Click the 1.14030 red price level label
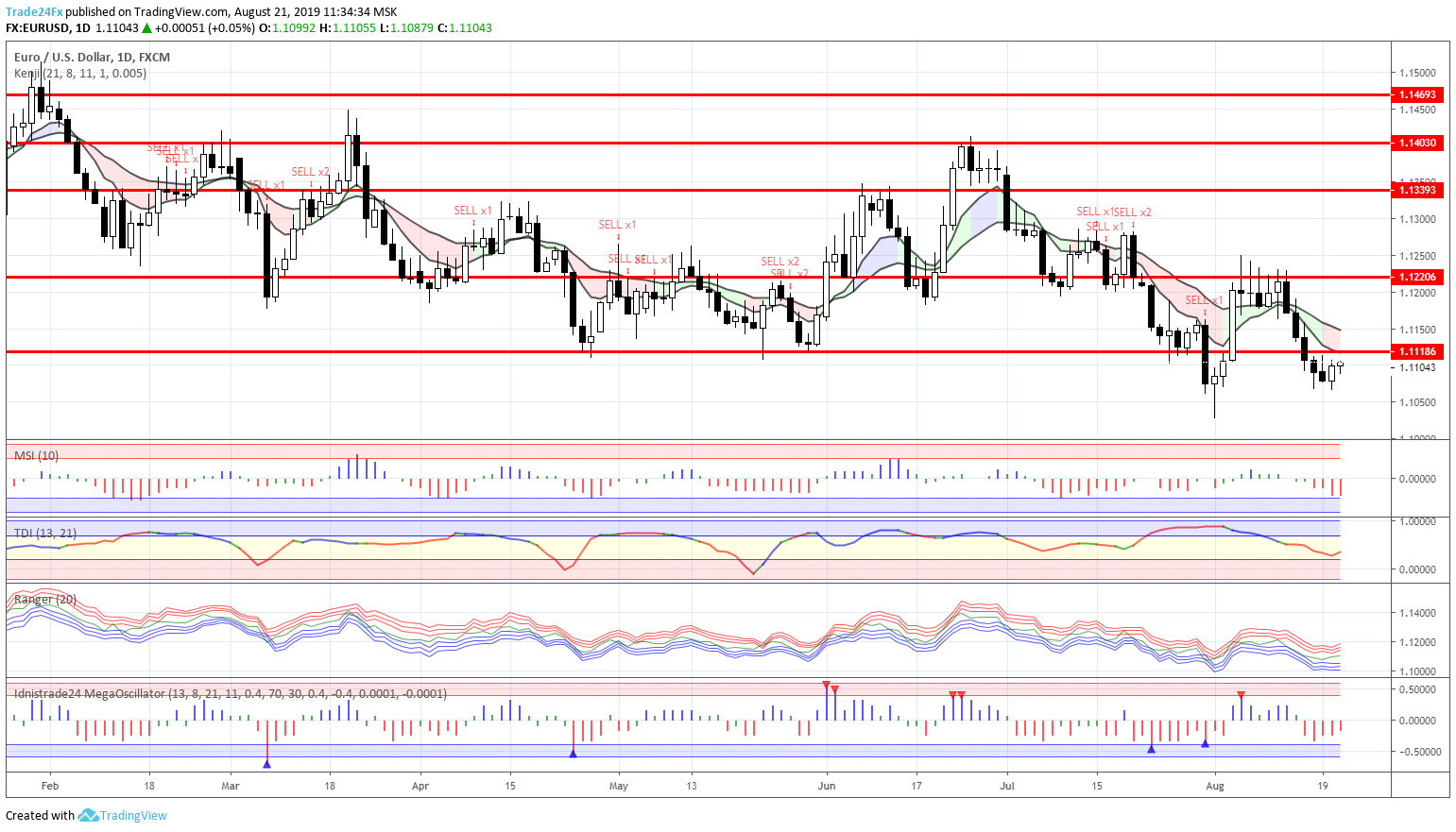Screen dimensions: 1456x832 coord(1417,143)
